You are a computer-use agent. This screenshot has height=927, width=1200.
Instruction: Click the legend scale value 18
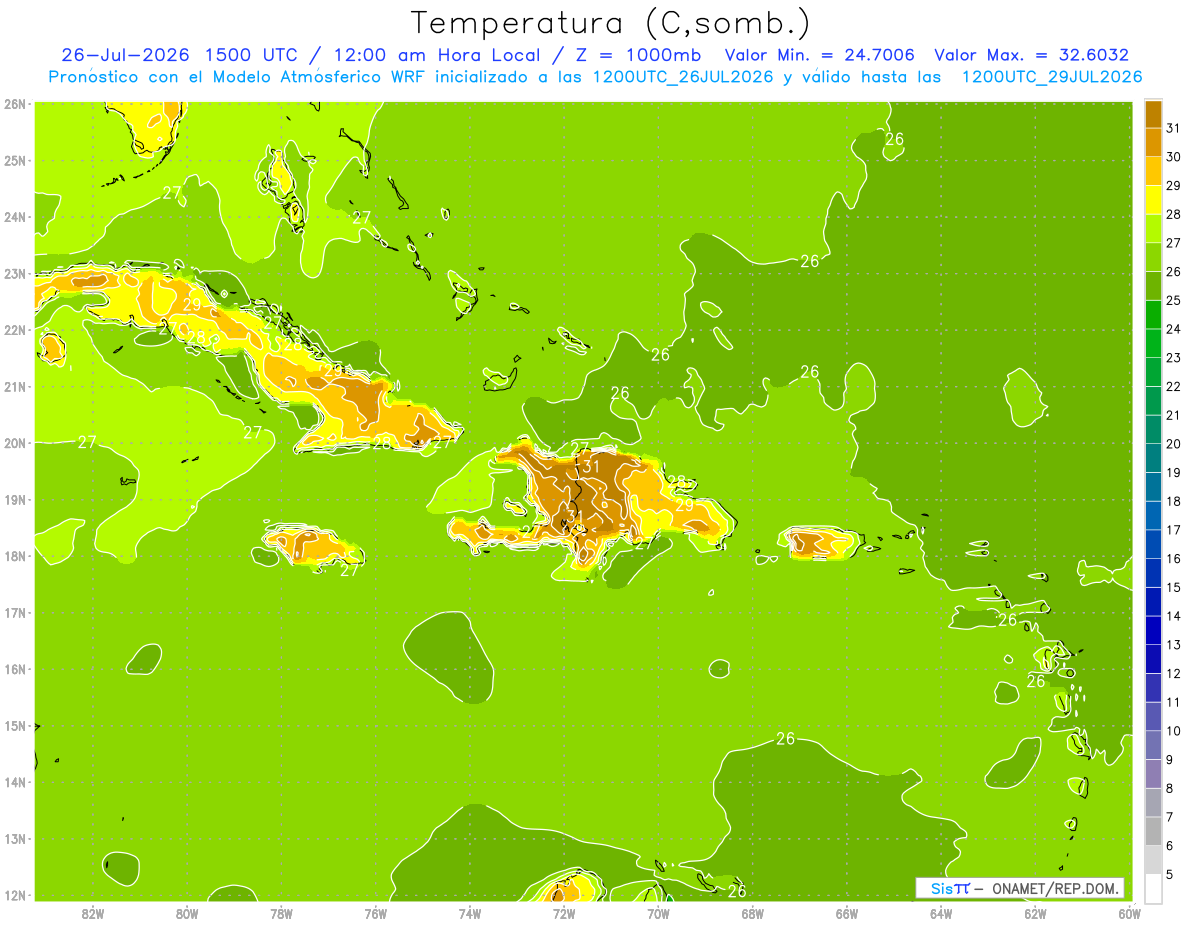(1173, 501)
